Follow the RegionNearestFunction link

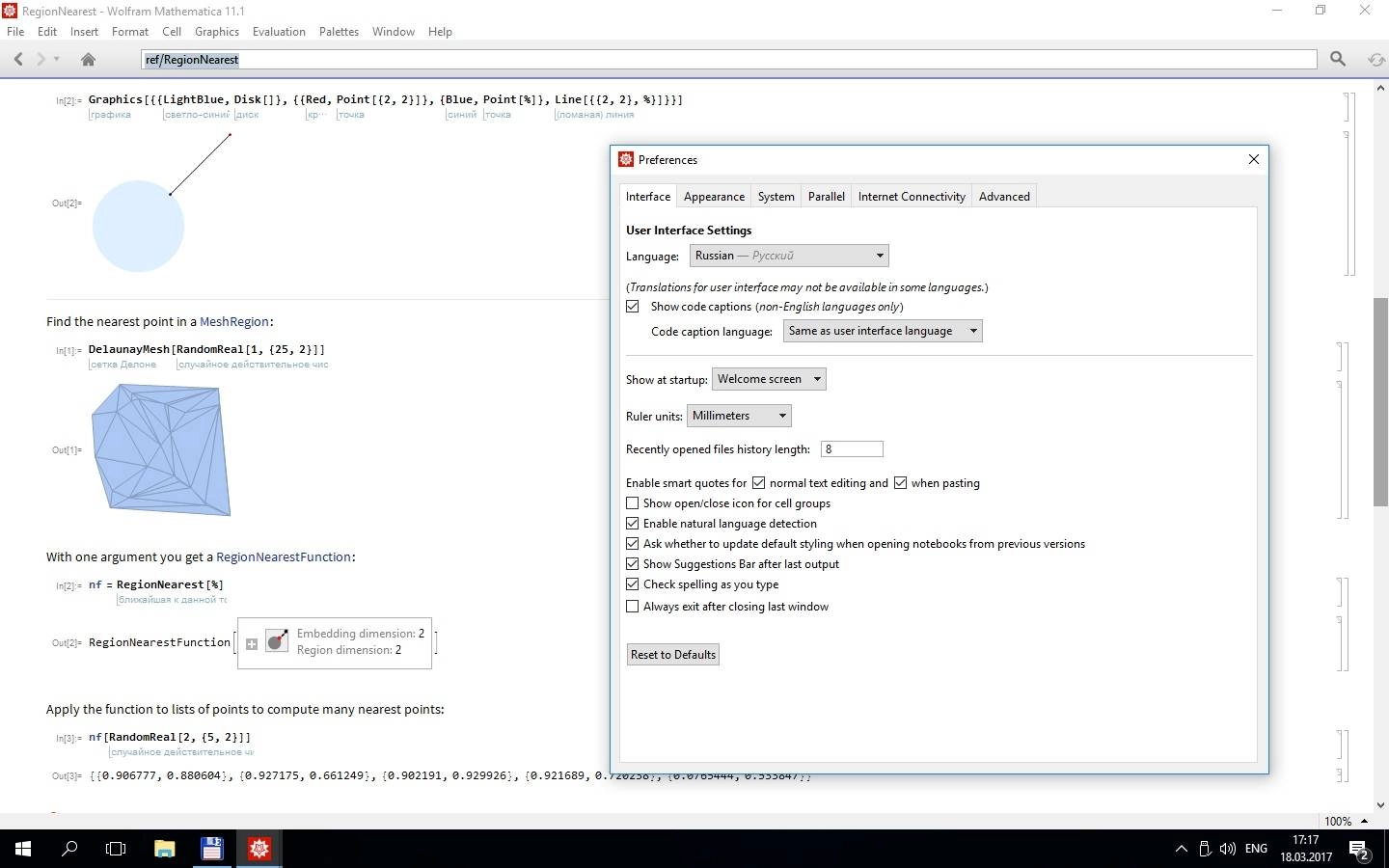coord(284,556)
